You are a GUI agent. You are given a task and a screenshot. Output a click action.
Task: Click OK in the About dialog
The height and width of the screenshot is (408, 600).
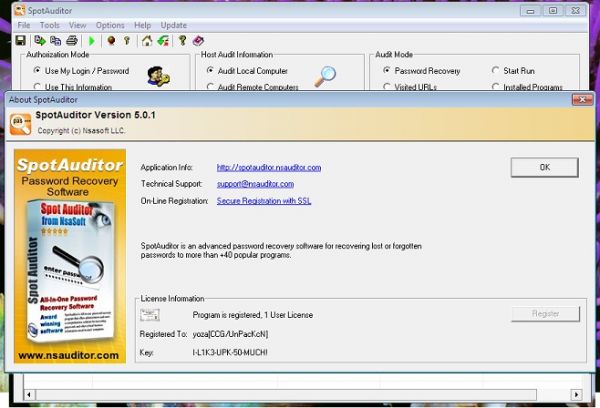[545, 167]
